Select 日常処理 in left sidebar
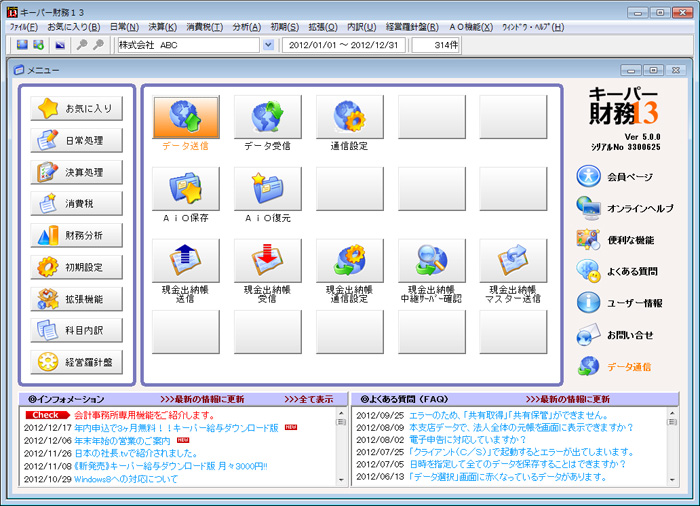This screenshot has height=506, width=700. tap(76, 140)
